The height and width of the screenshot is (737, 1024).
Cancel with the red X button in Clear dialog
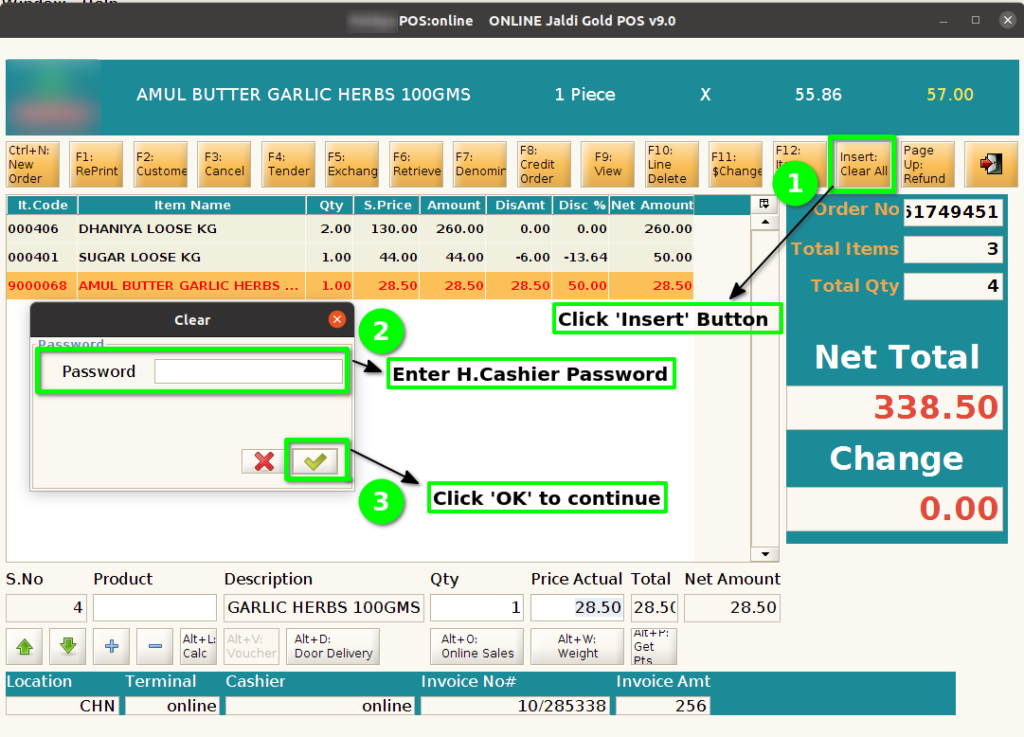click(x=264, y=462)
